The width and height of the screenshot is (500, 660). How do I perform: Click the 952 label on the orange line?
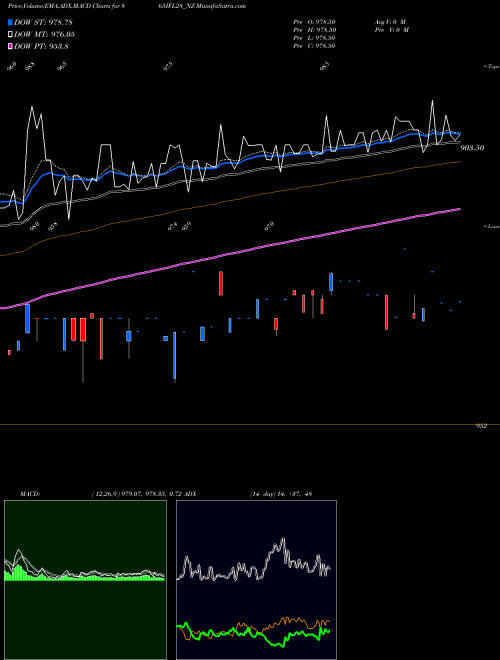[x=481, y=426]
